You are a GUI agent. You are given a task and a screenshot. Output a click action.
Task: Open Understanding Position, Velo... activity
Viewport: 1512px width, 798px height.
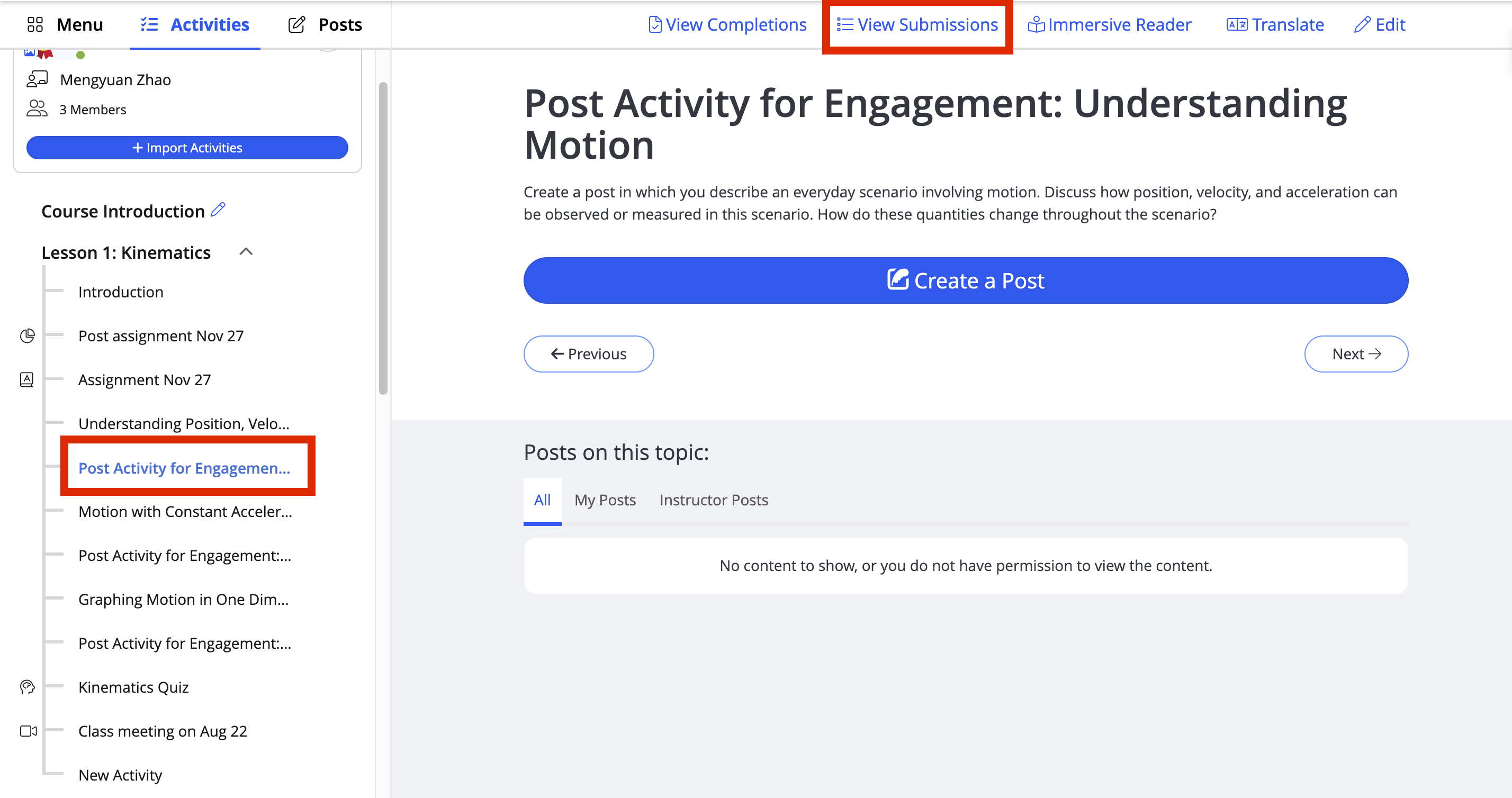tap(184, 424)
